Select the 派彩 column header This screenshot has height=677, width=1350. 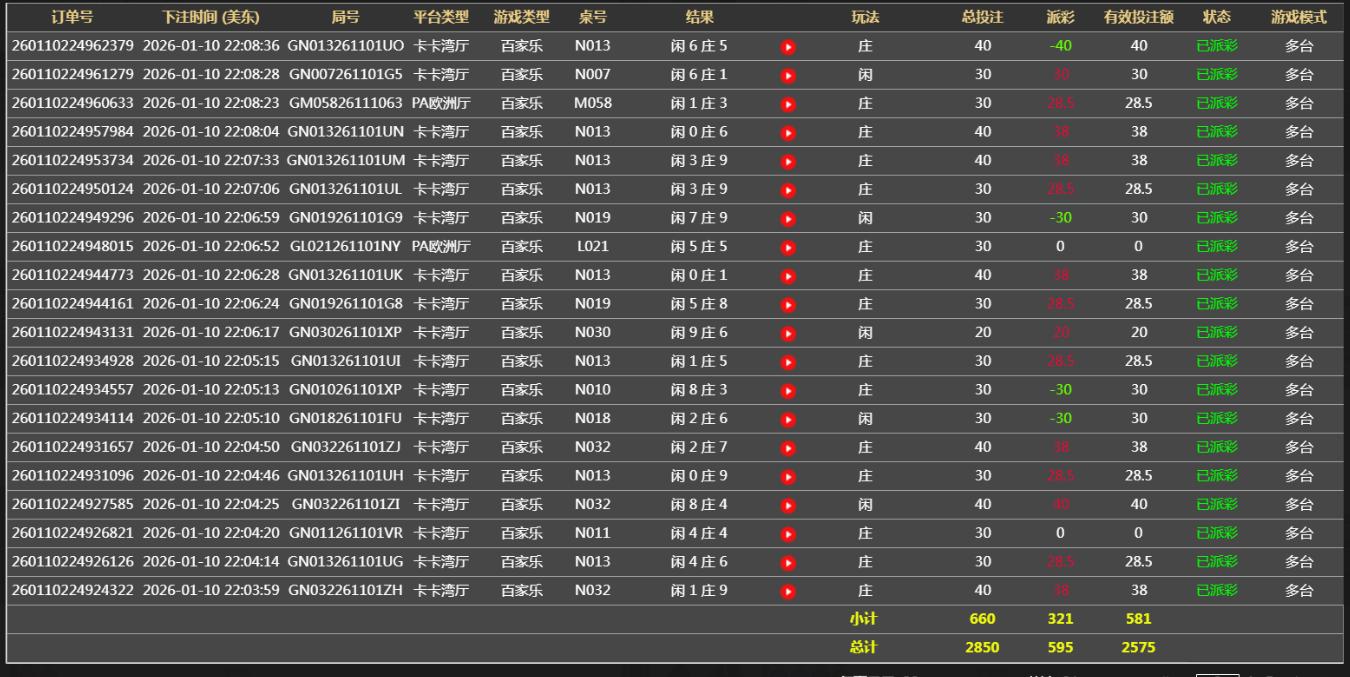(1060, 17)
